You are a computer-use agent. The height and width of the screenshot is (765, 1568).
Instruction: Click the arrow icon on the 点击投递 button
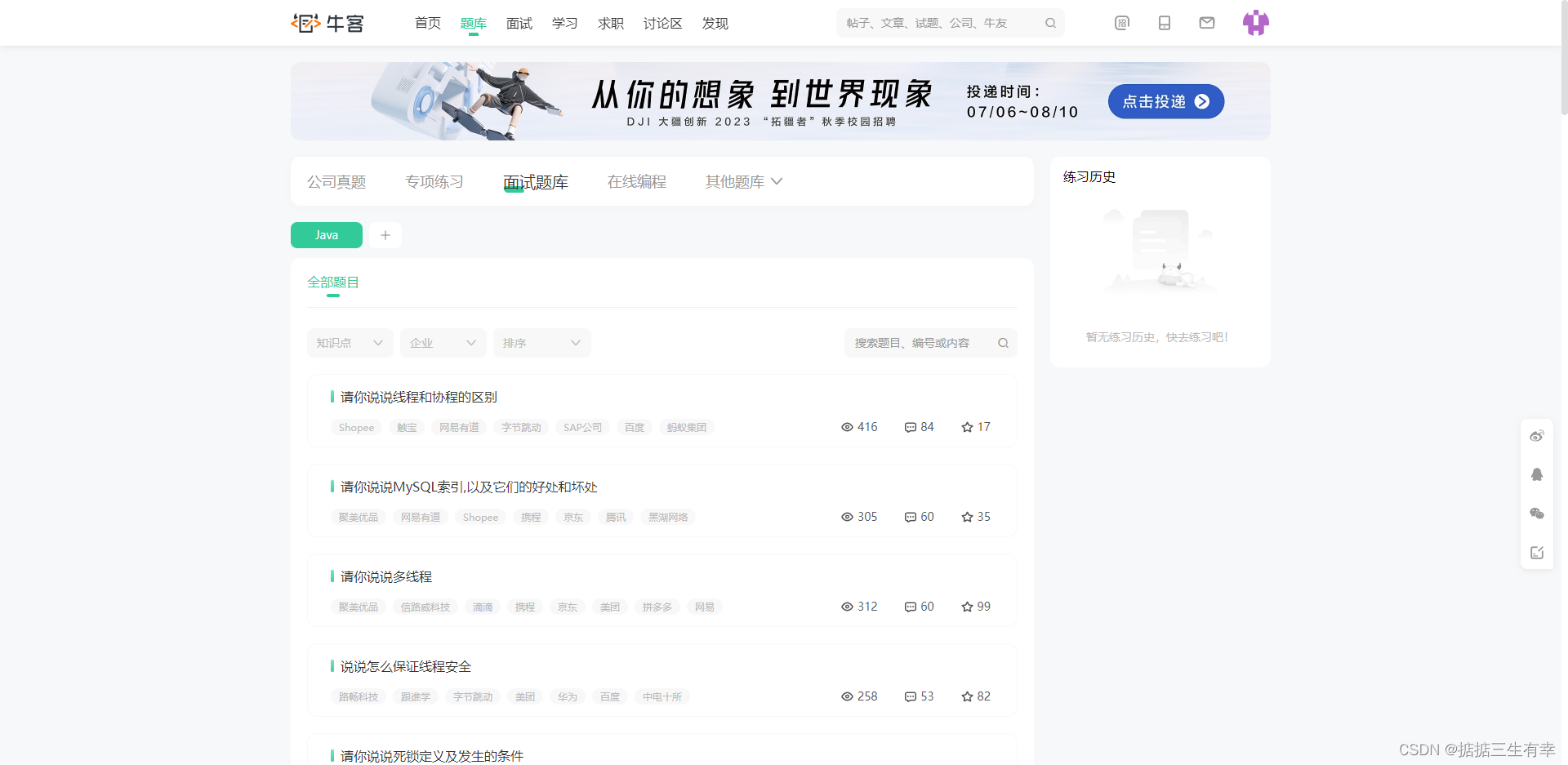coord(1202,101)
